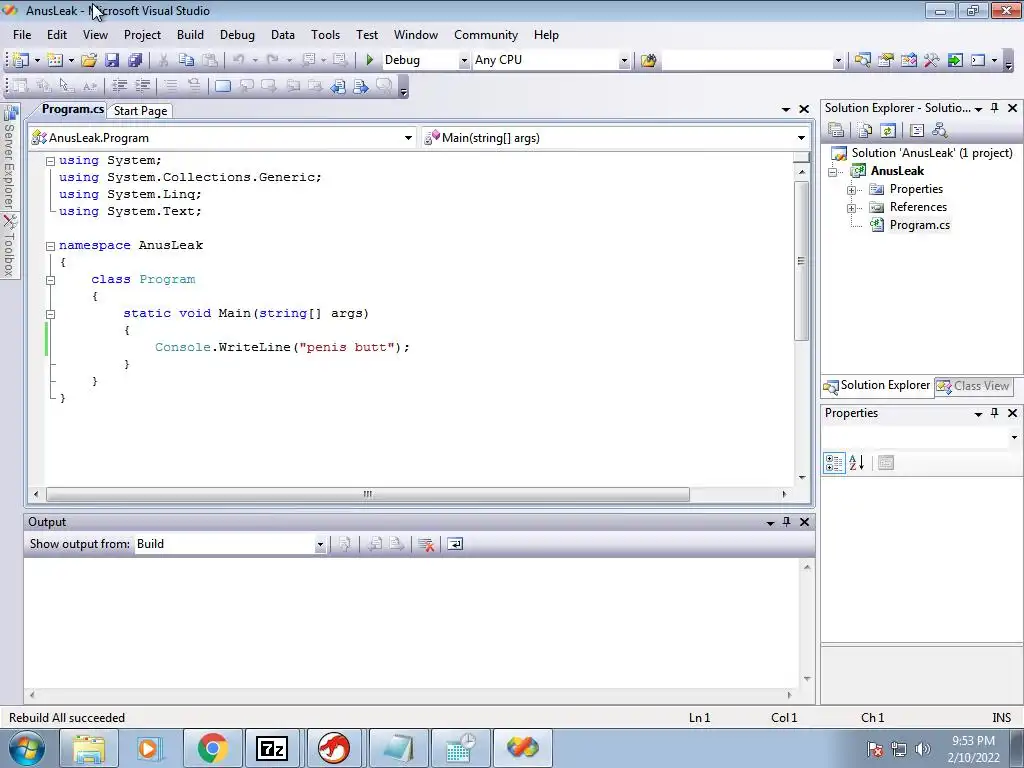This screenshot has width=1024, height=768.
Task: Open the Toolbox hammer and wrench icon
Action: pos(931,60)
